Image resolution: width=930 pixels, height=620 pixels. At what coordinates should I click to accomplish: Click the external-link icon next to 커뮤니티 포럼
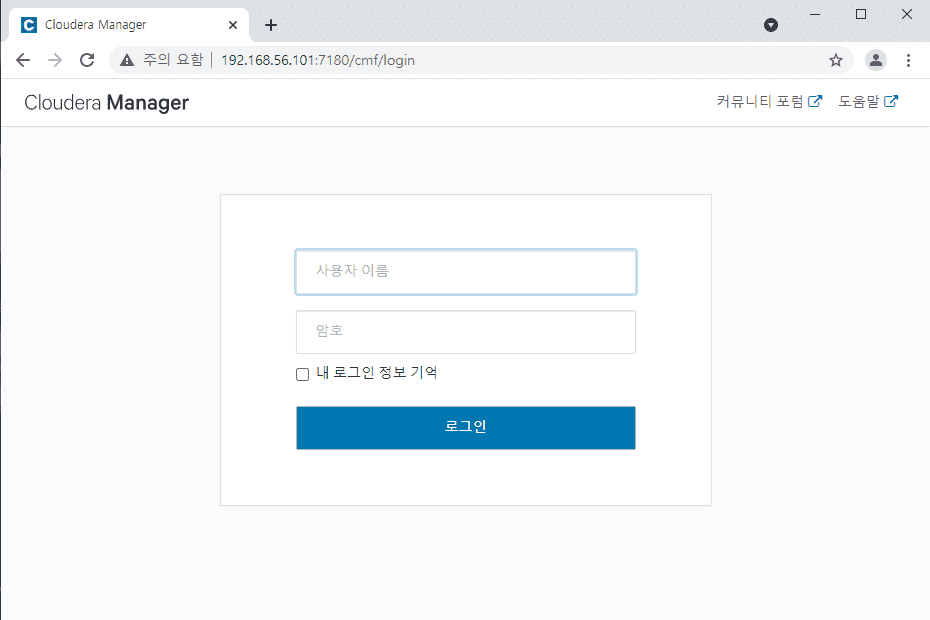[x=815, y=101]
